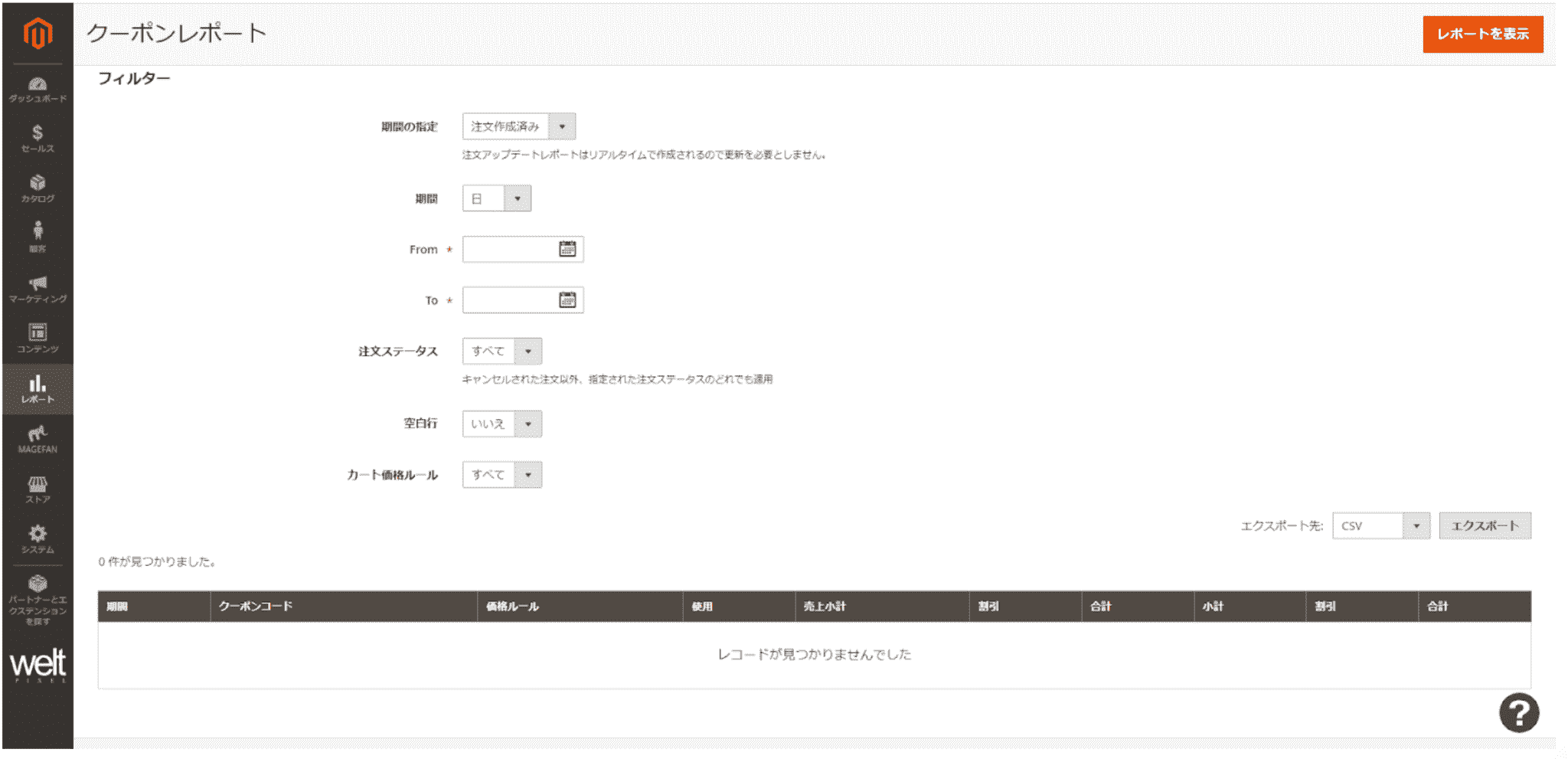Sort by the クーポンコード column header
This screenshot has height=759, width=1568.
click(x=255, y=606)
